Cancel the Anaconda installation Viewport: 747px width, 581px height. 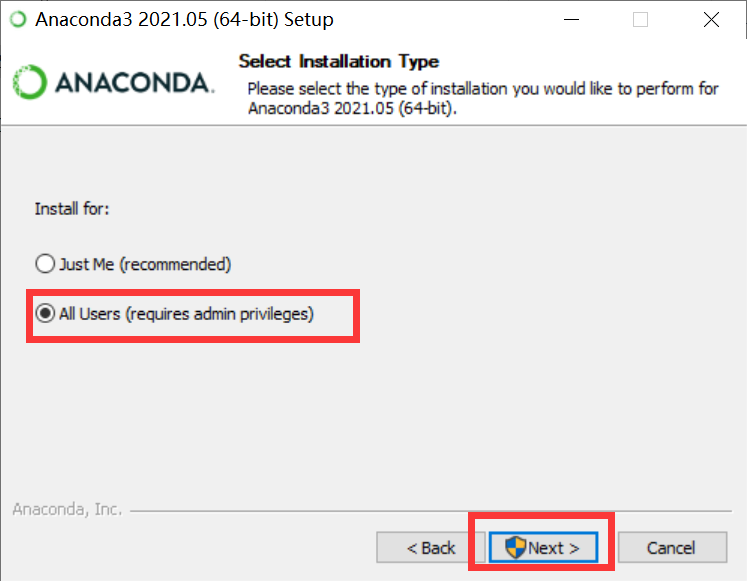[x=672, y=548]
